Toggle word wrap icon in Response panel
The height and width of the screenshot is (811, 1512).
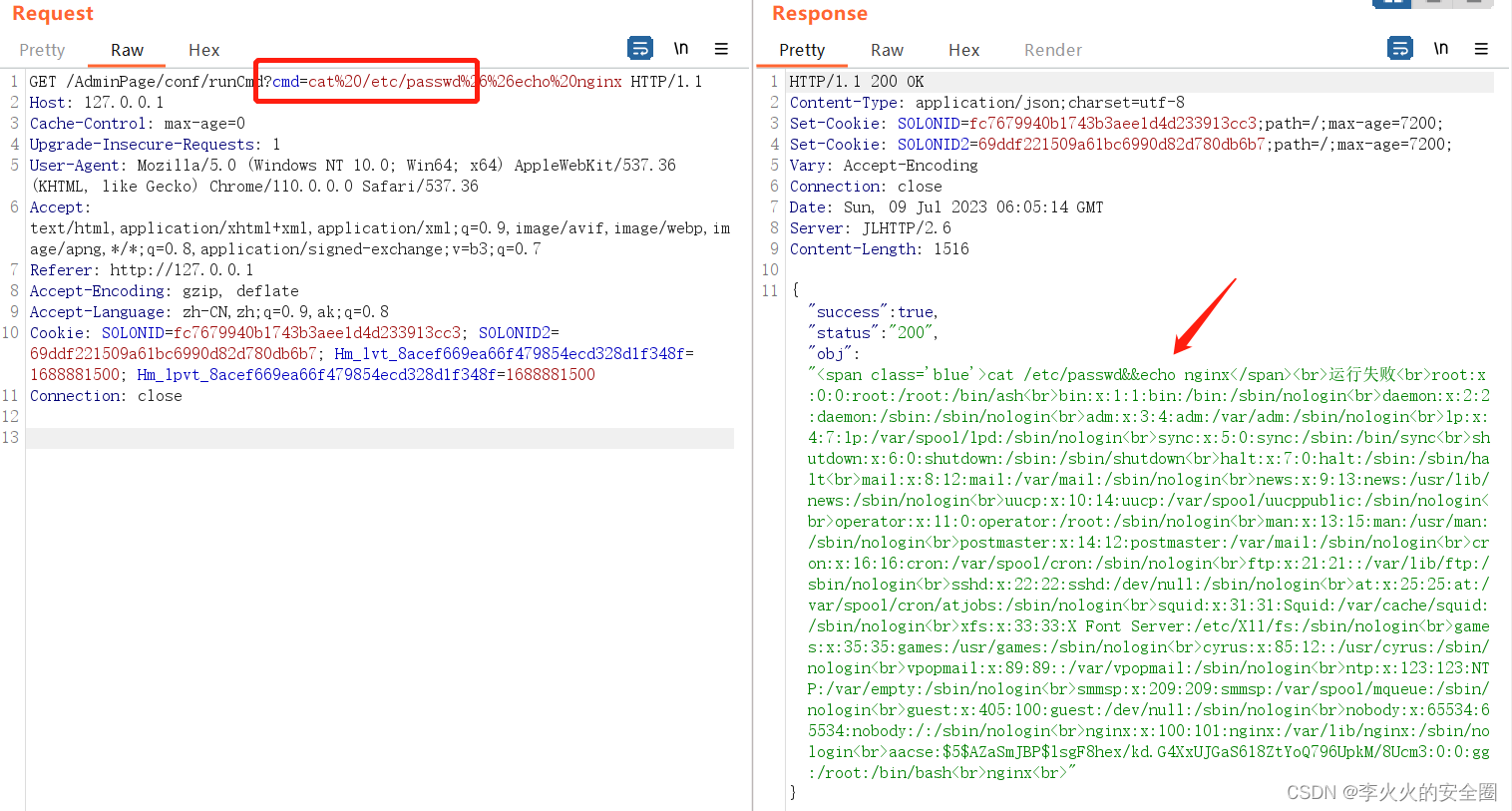1400,48
